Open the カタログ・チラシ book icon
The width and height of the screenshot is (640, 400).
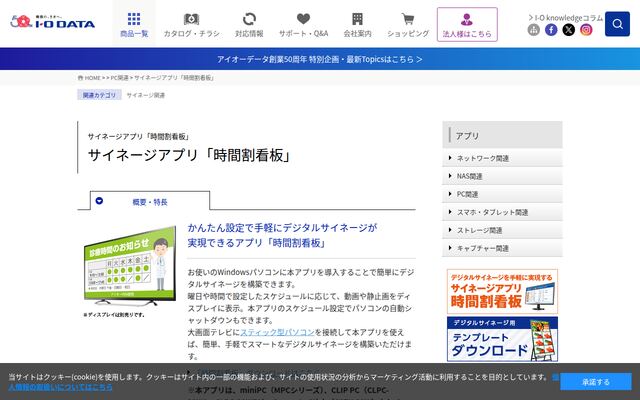(191, 19)
